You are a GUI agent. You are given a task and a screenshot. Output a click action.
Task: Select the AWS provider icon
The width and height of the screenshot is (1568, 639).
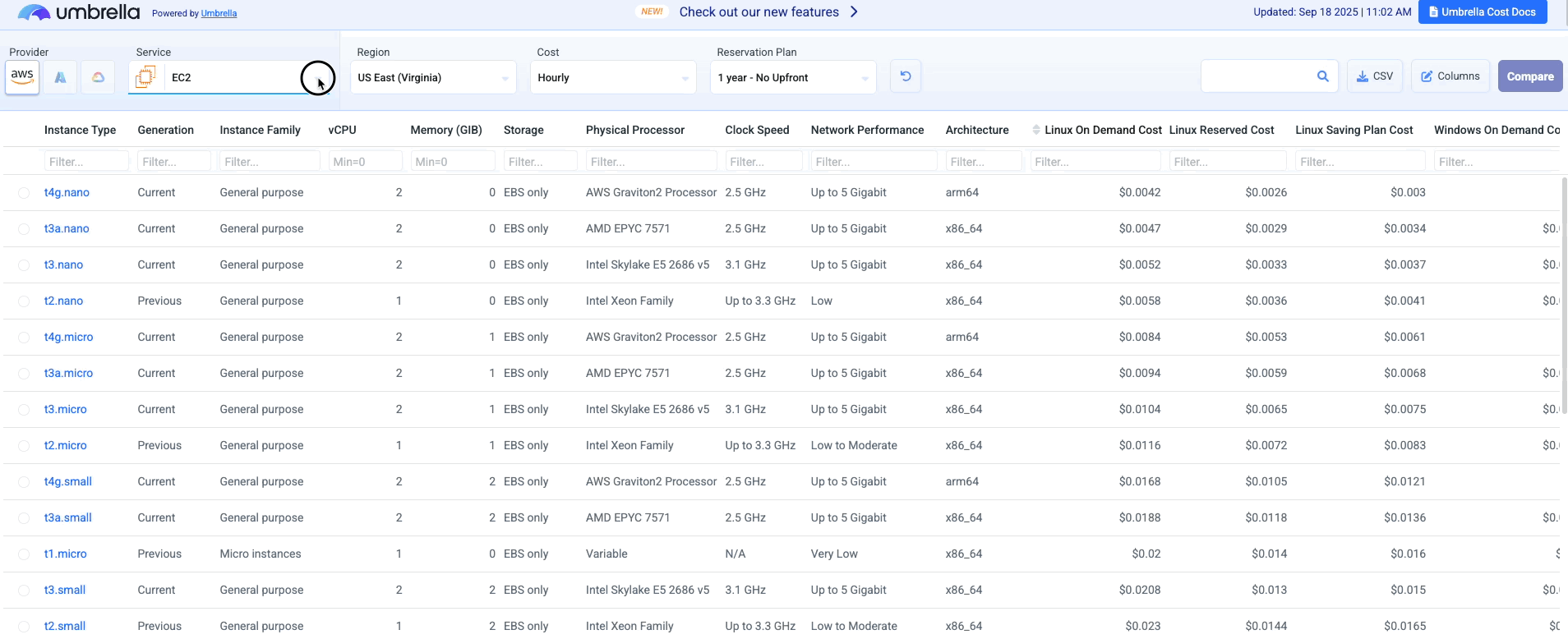(22, 77)
